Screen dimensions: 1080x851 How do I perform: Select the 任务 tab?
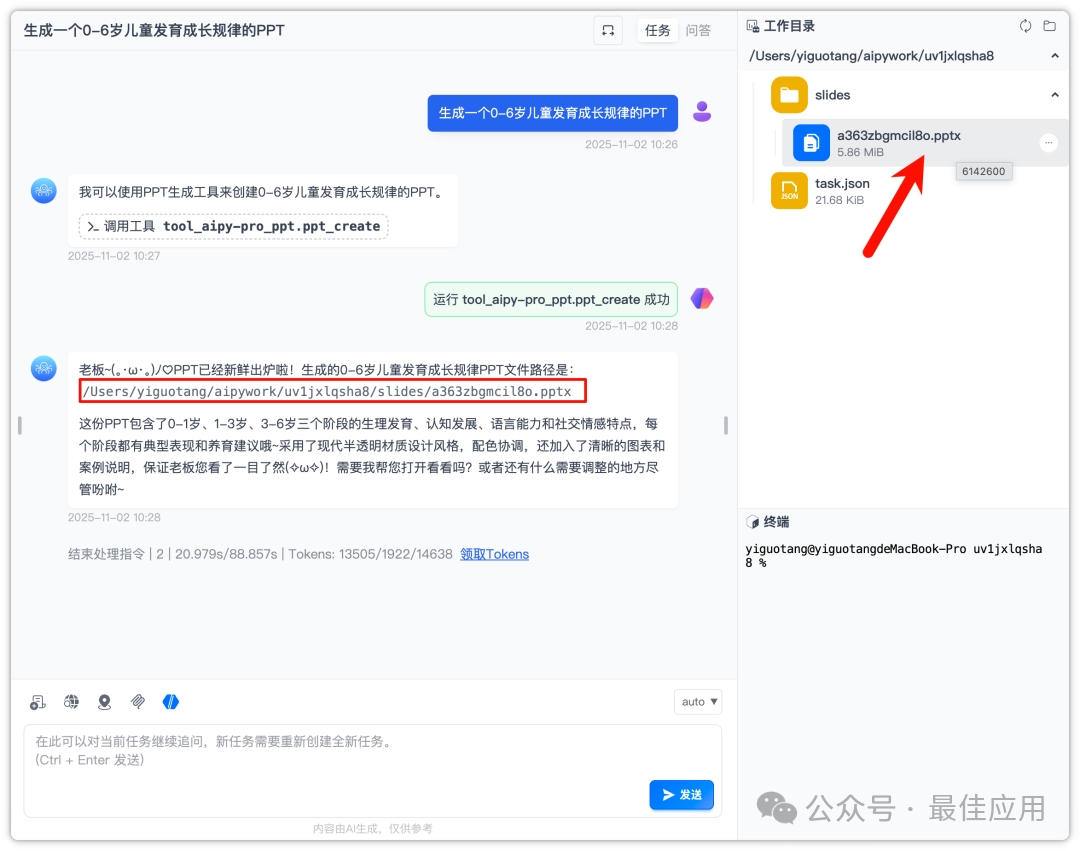[x=657, y=30]
